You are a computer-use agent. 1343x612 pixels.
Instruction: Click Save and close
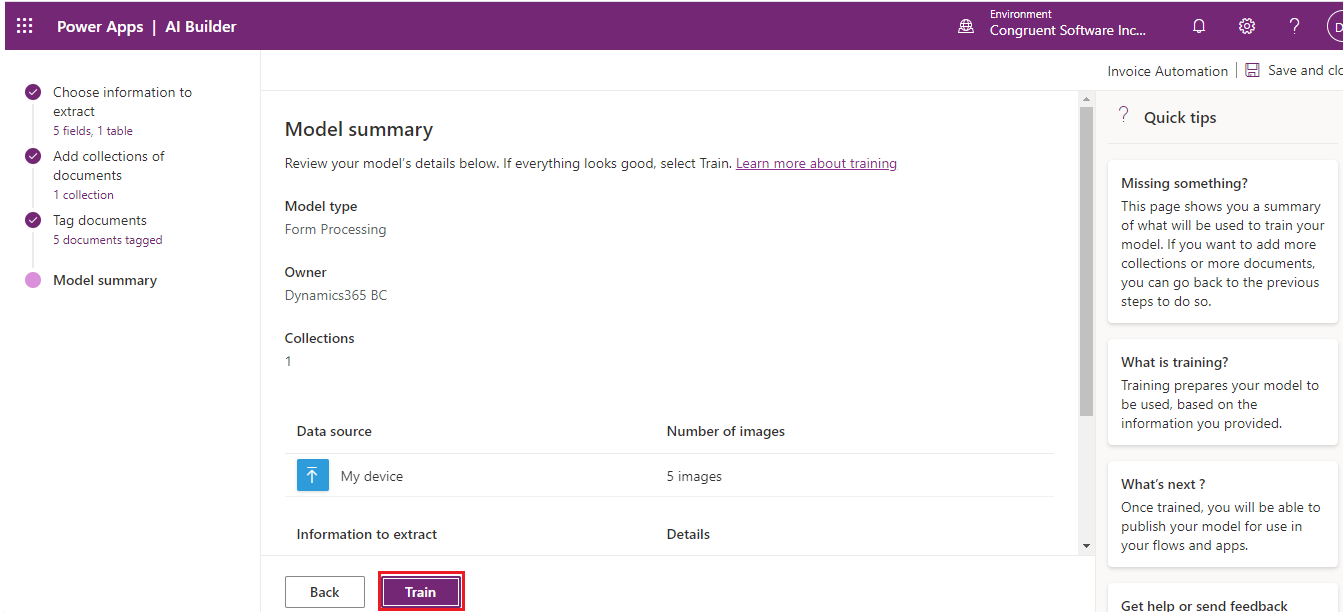1305,70
